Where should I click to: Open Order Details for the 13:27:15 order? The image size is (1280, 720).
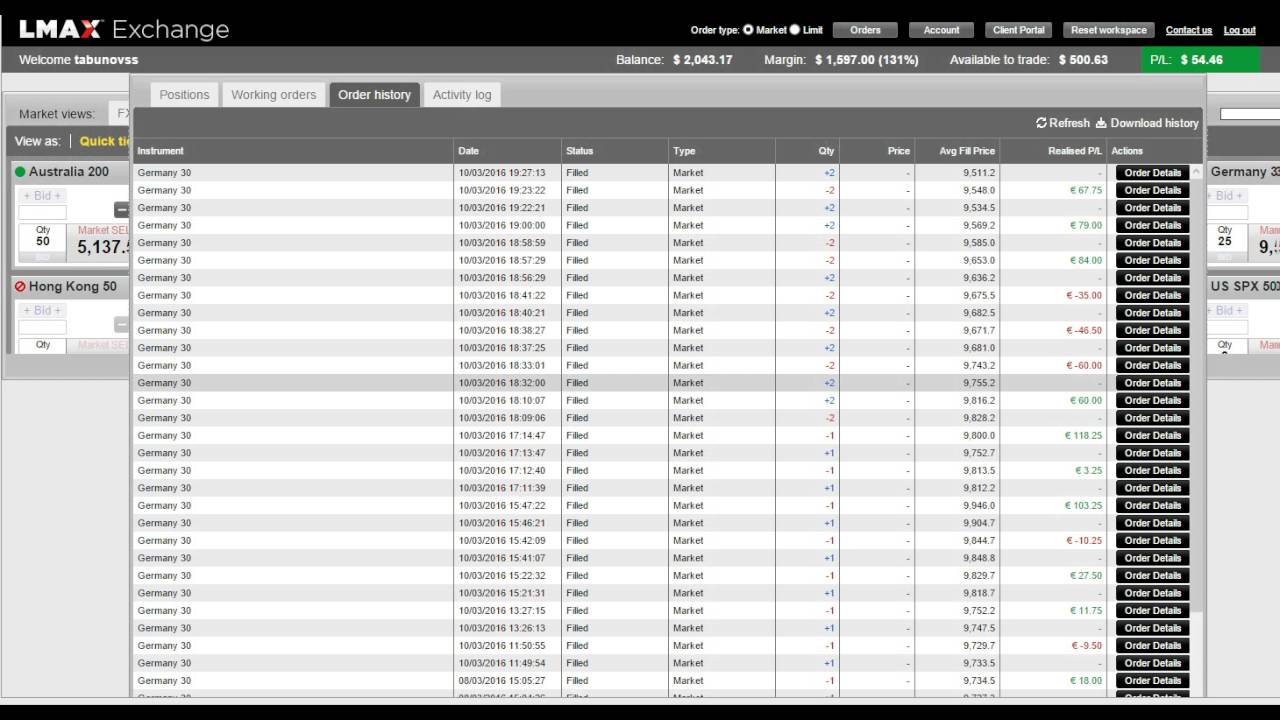click(1152, 610)
